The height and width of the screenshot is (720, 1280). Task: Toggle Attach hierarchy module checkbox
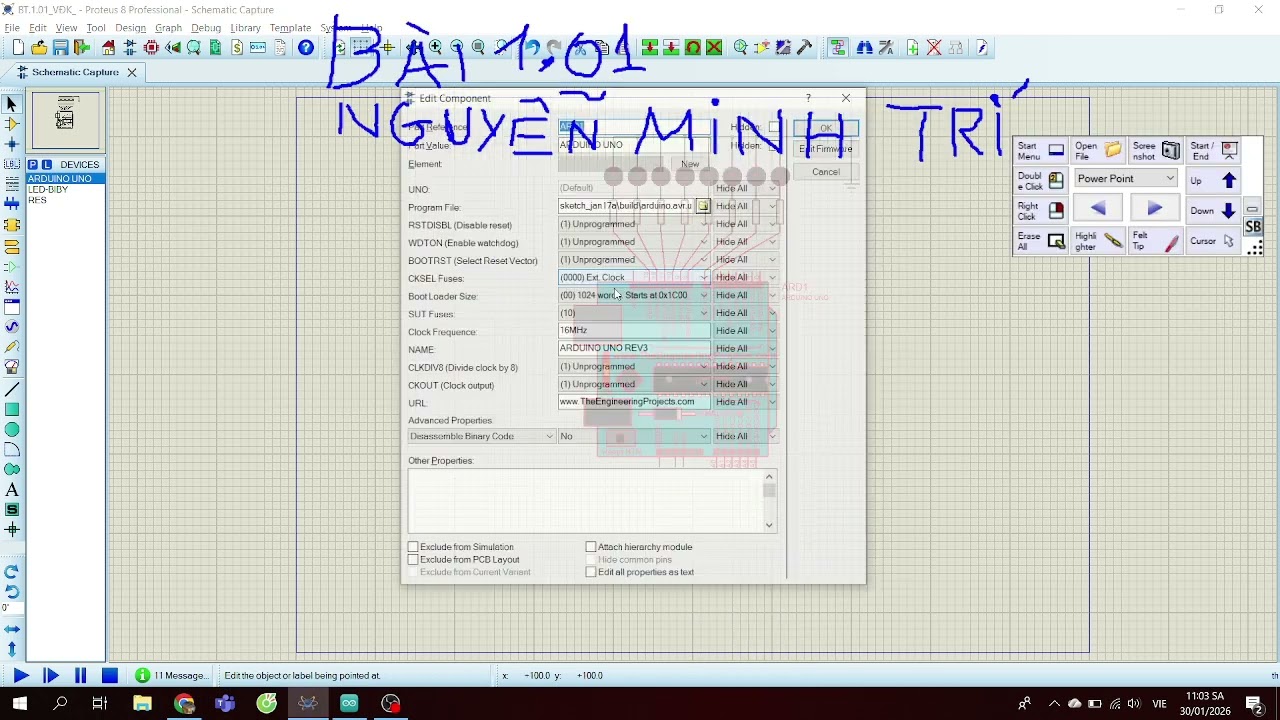click(591, 547)
